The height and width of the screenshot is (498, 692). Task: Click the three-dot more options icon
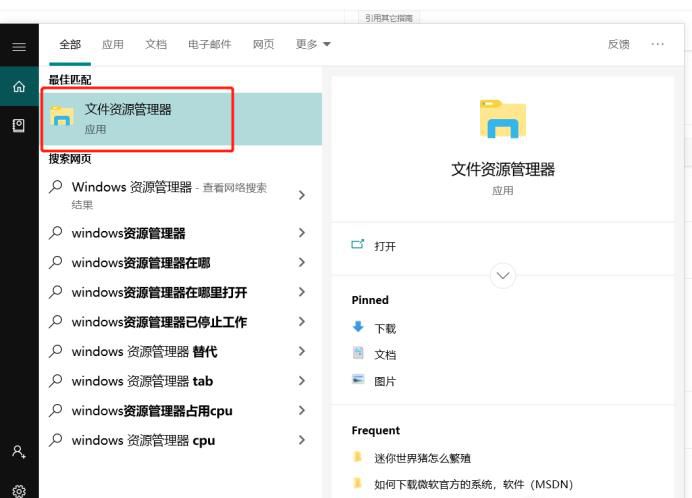pyautogui.click(x=657, y=44)
